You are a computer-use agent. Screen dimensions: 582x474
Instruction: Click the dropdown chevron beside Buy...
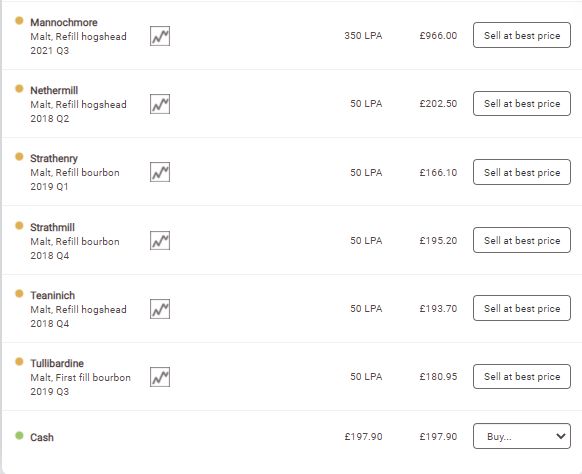coord(561,436)
